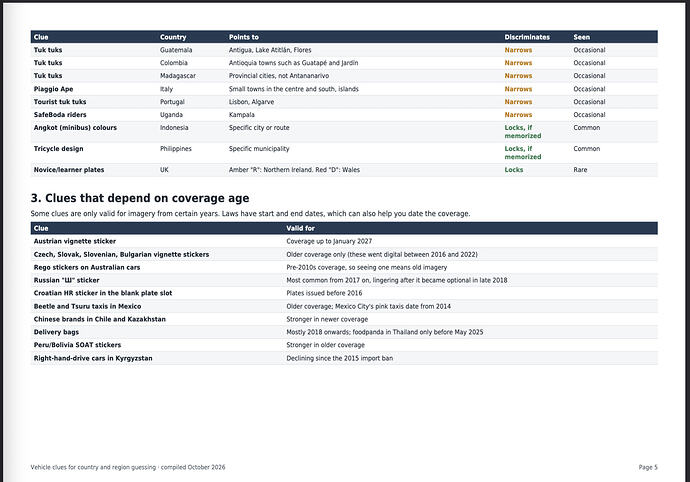Click 'Provincial cities, not Antananarivo' text
This screenshot has width=690, height=482.
pyautogui.click(x=279, y=76)
